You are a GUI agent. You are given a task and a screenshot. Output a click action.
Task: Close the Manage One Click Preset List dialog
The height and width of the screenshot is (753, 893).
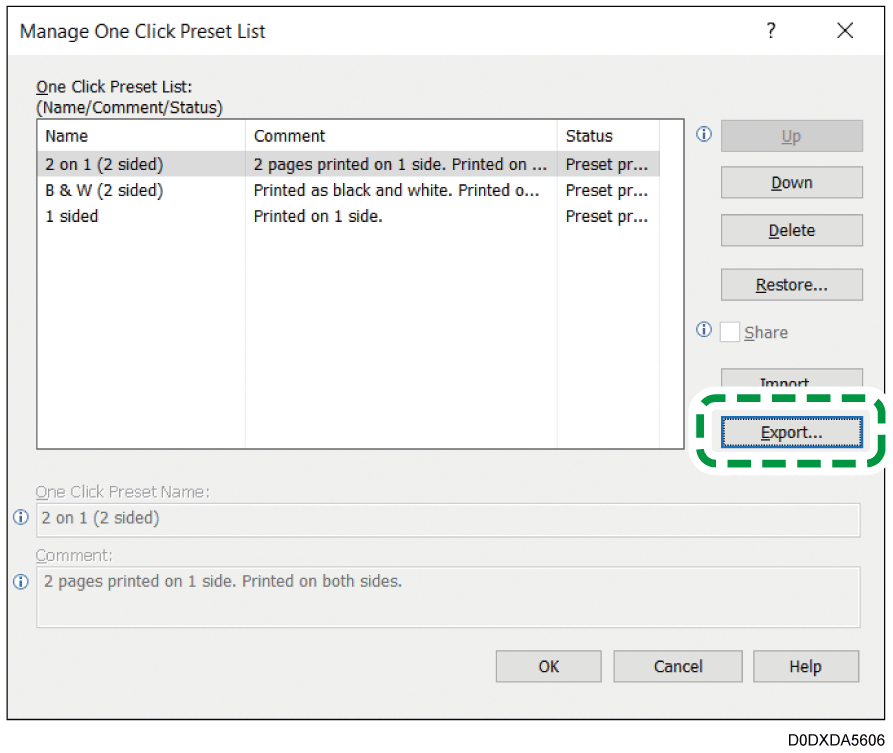845,31
